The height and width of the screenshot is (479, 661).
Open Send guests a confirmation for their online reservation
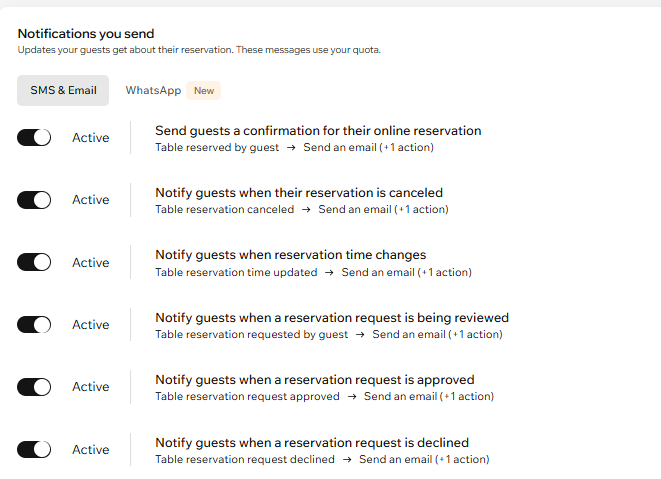coord(318,131)
